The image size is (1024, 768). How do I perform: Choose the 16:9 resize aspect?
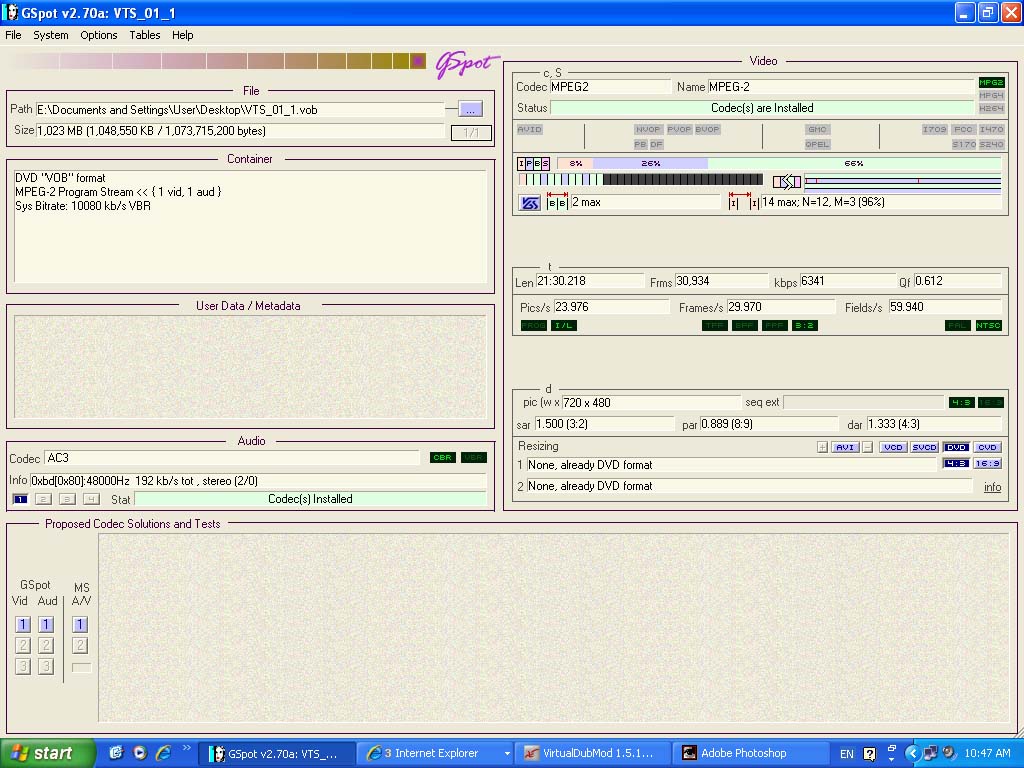(x=987, y=463)
